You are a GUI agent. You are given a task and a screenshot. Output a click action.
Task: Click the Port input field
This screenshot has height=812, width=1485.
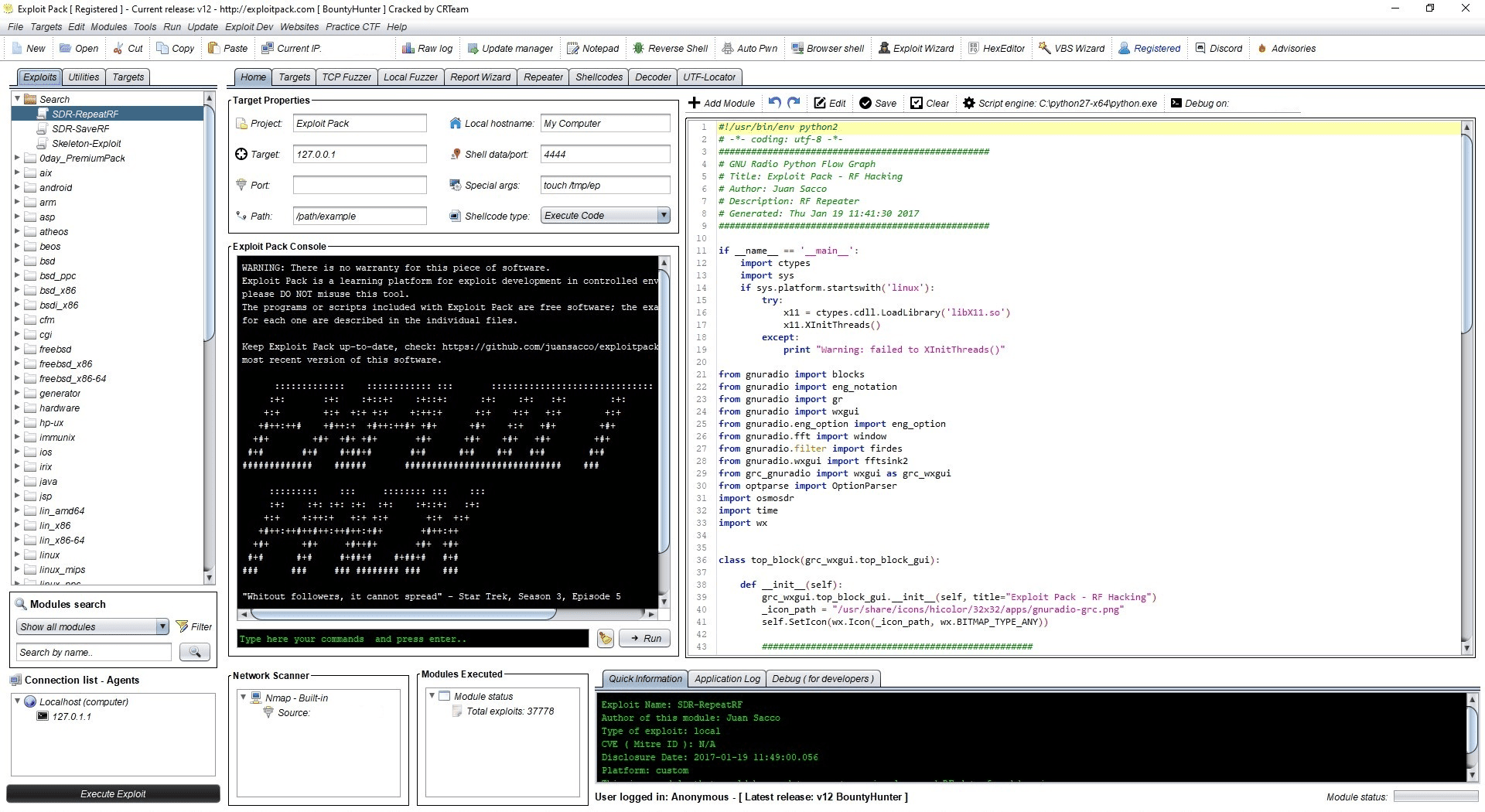(x=360, y=186)
